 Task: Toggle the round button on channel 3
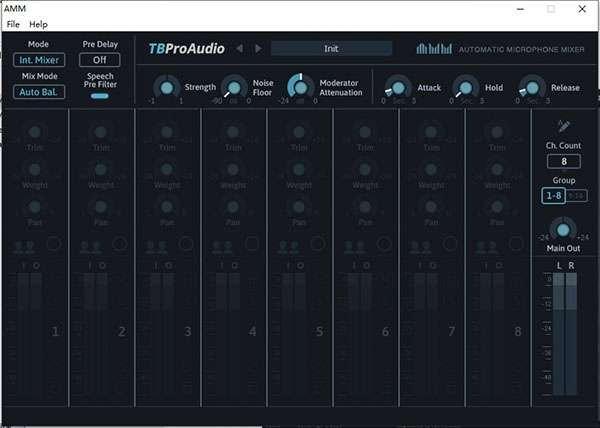pyautogui.click(x=186, y=244)
